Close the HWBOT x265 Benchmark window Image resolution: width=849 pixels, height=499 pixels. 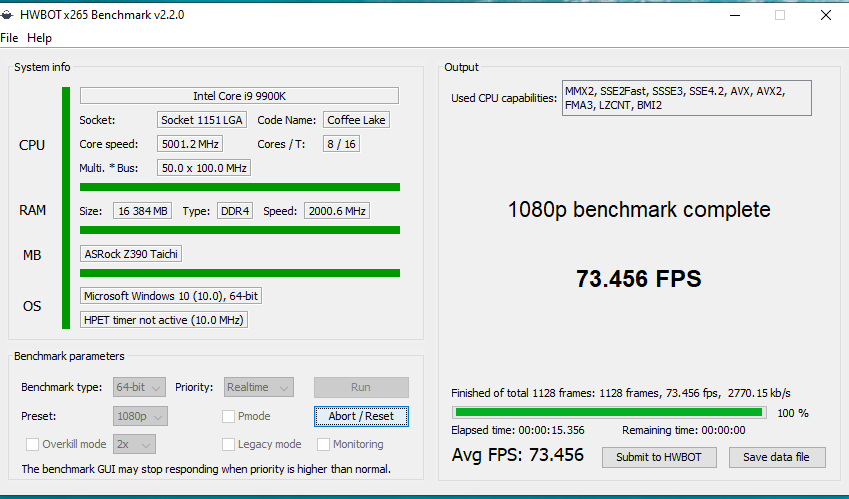pyautogui.click(x=826, y=15)
